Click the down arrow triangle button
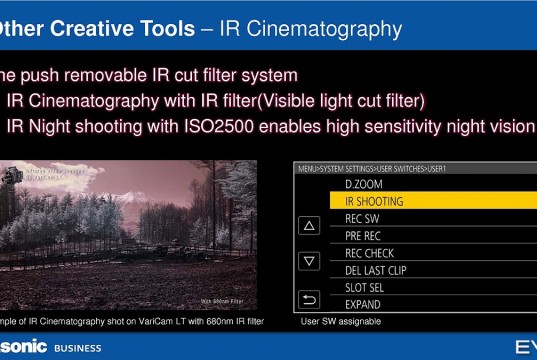537x360 pixels. coord(309,261)
